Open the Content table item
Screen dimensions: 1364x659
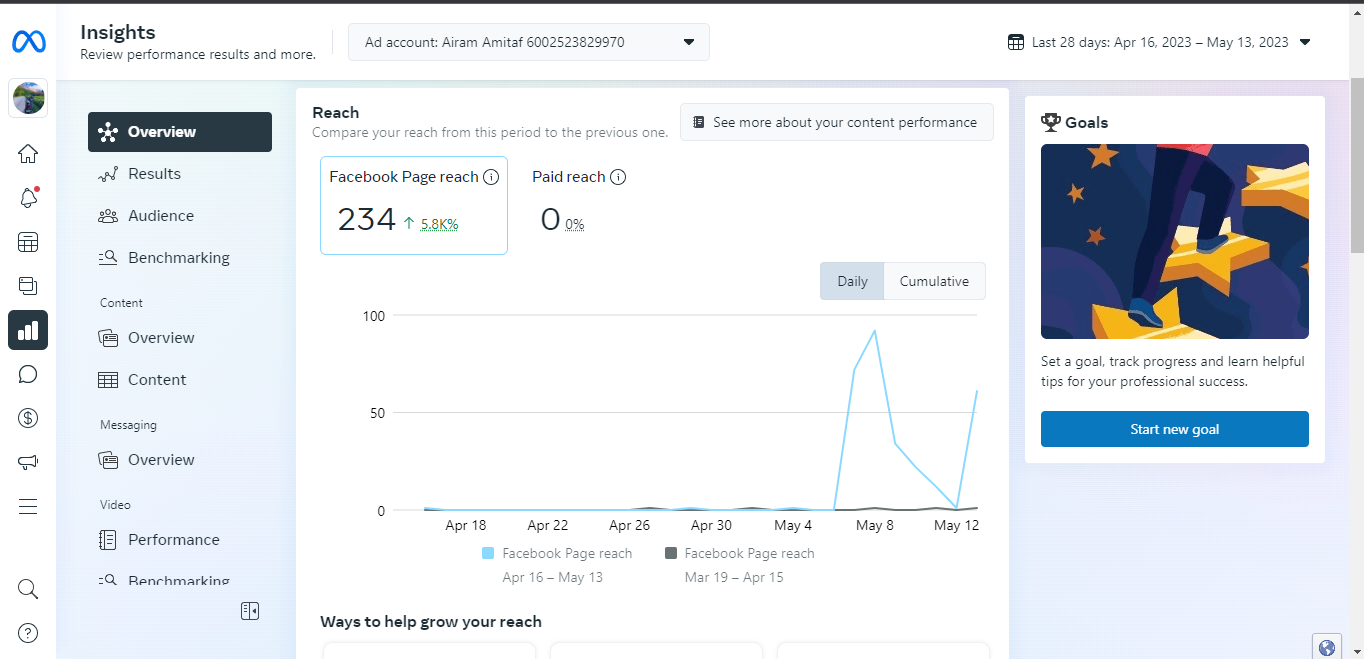(x=180, y=380)
